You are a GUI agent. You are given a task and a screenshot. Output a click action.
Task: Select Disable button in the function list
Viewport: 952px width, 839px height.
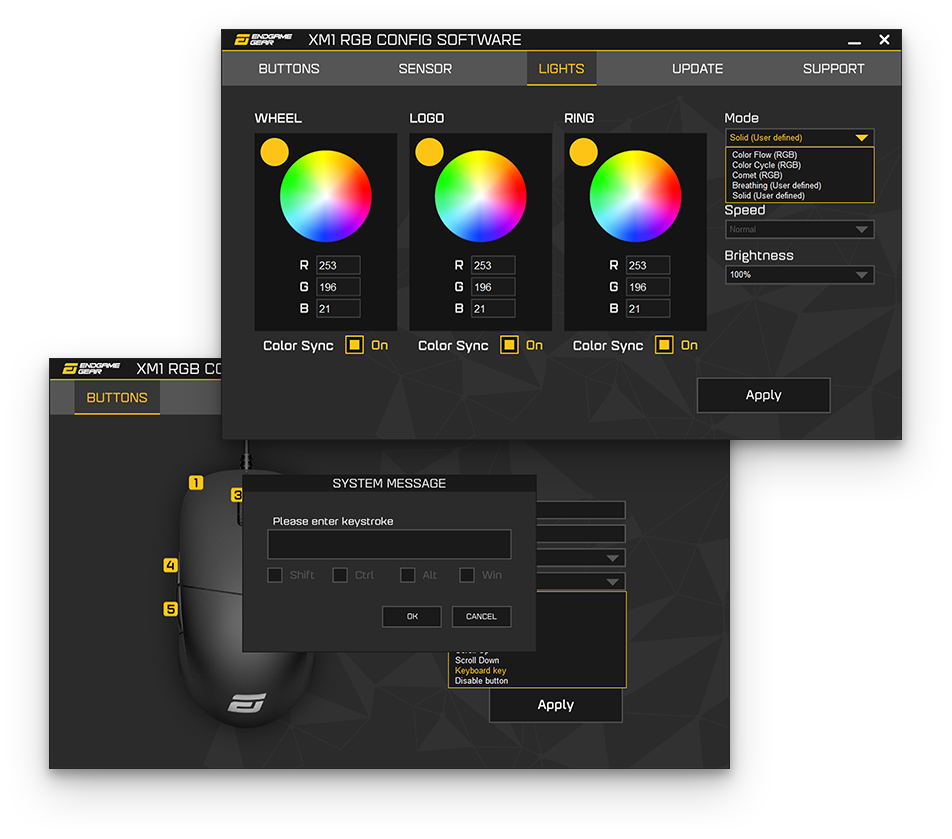point(481,681)
